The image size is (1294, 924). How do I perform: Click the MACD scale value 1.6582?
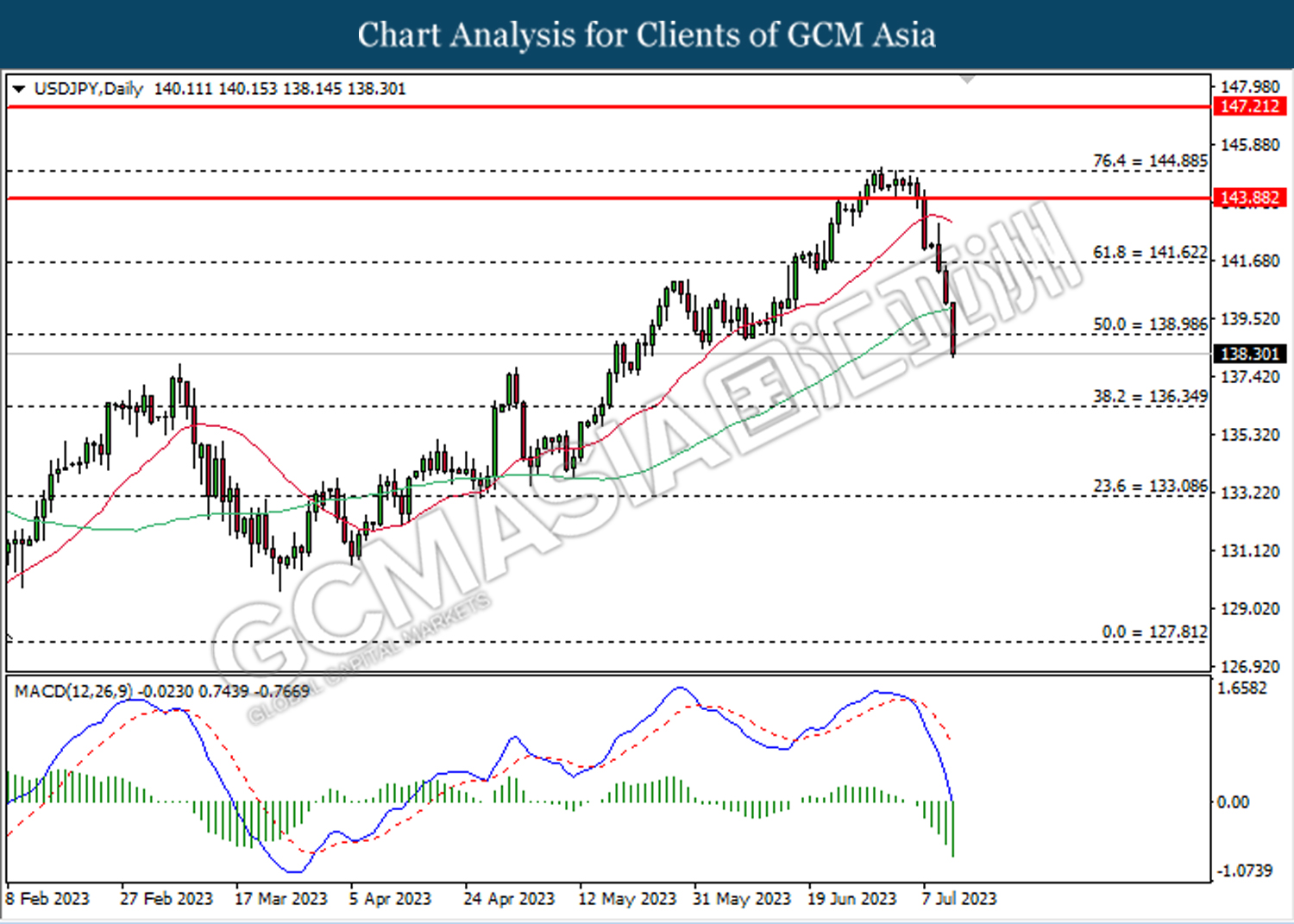[1242, 688]
